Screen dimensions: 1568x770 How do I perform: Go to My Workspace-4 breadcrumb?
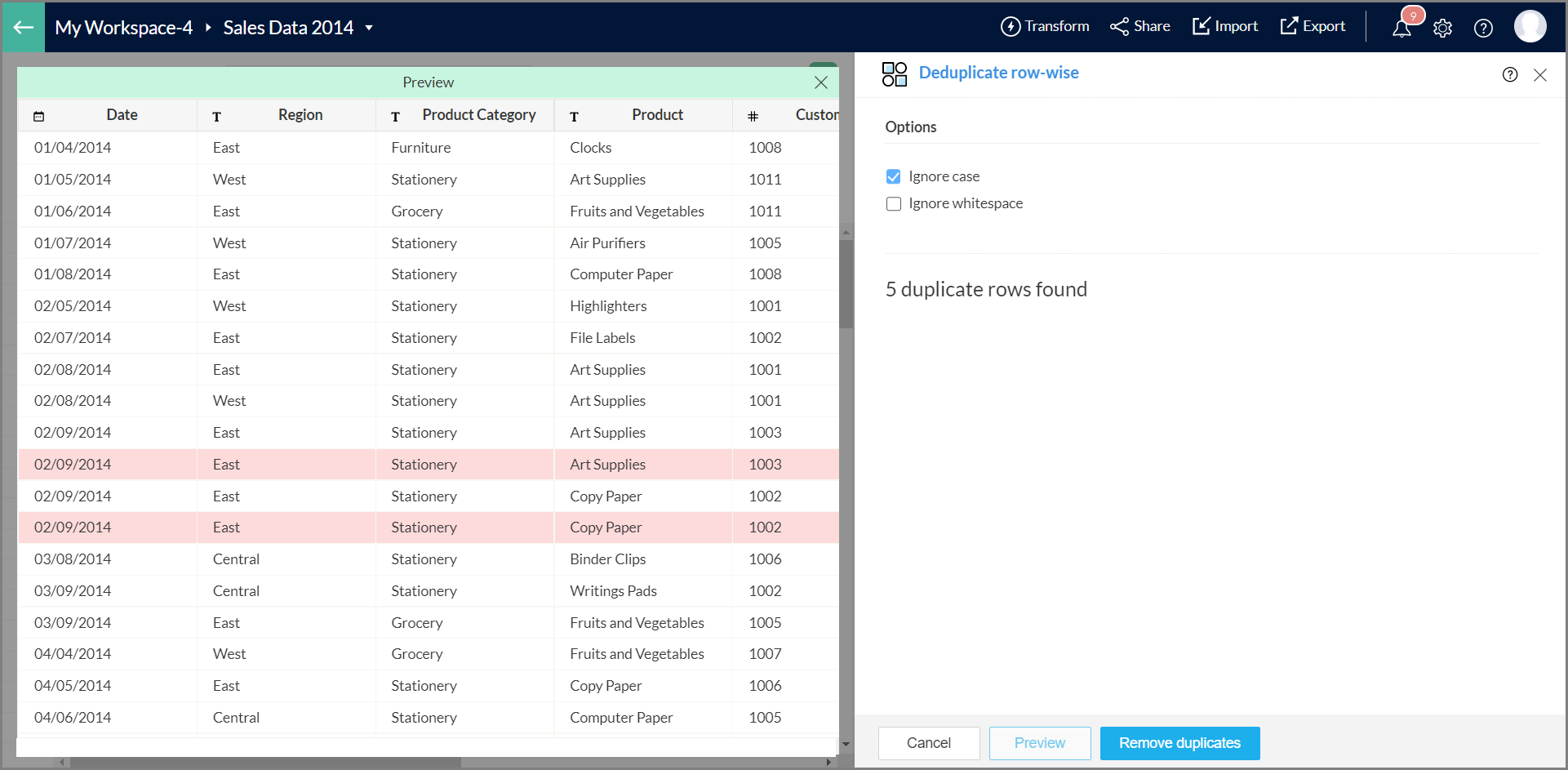pyautogui.click(x=123, y=28)
